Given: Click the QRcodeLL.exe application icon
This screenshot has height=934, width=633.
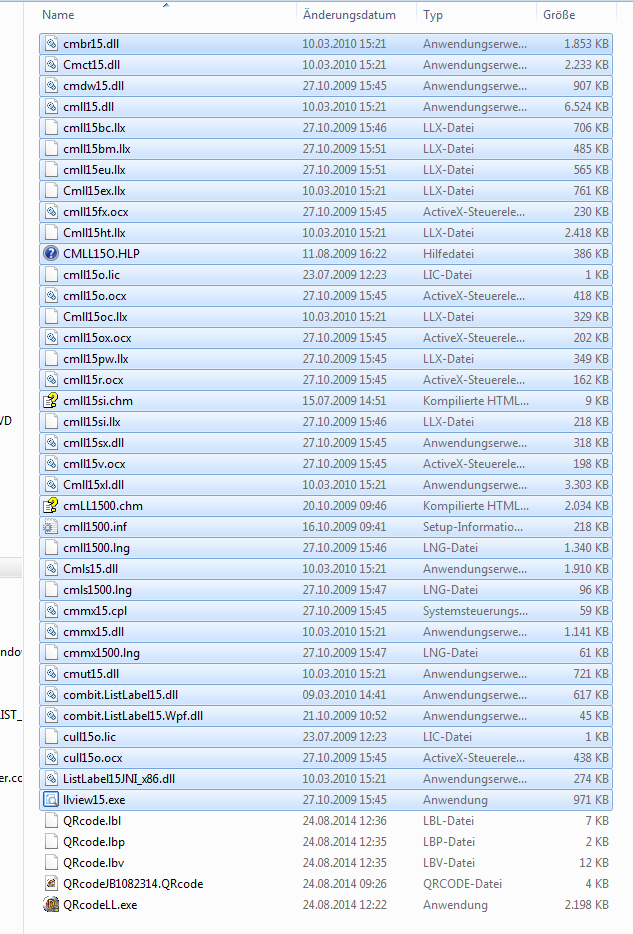Looking at the screenshot, I should 51,905.
